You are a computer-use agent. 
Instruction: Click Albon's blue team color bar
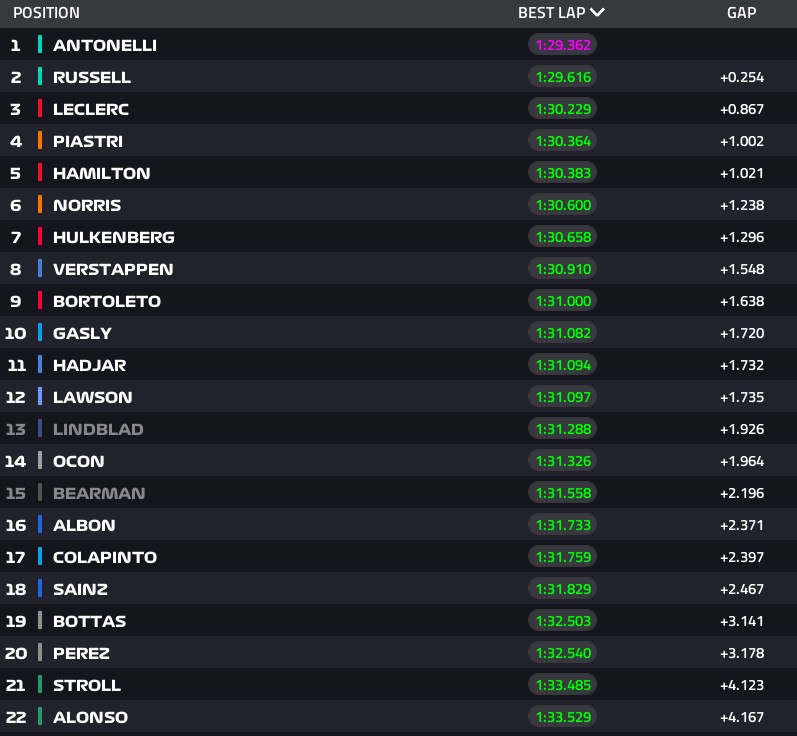(x=40, y=525)
